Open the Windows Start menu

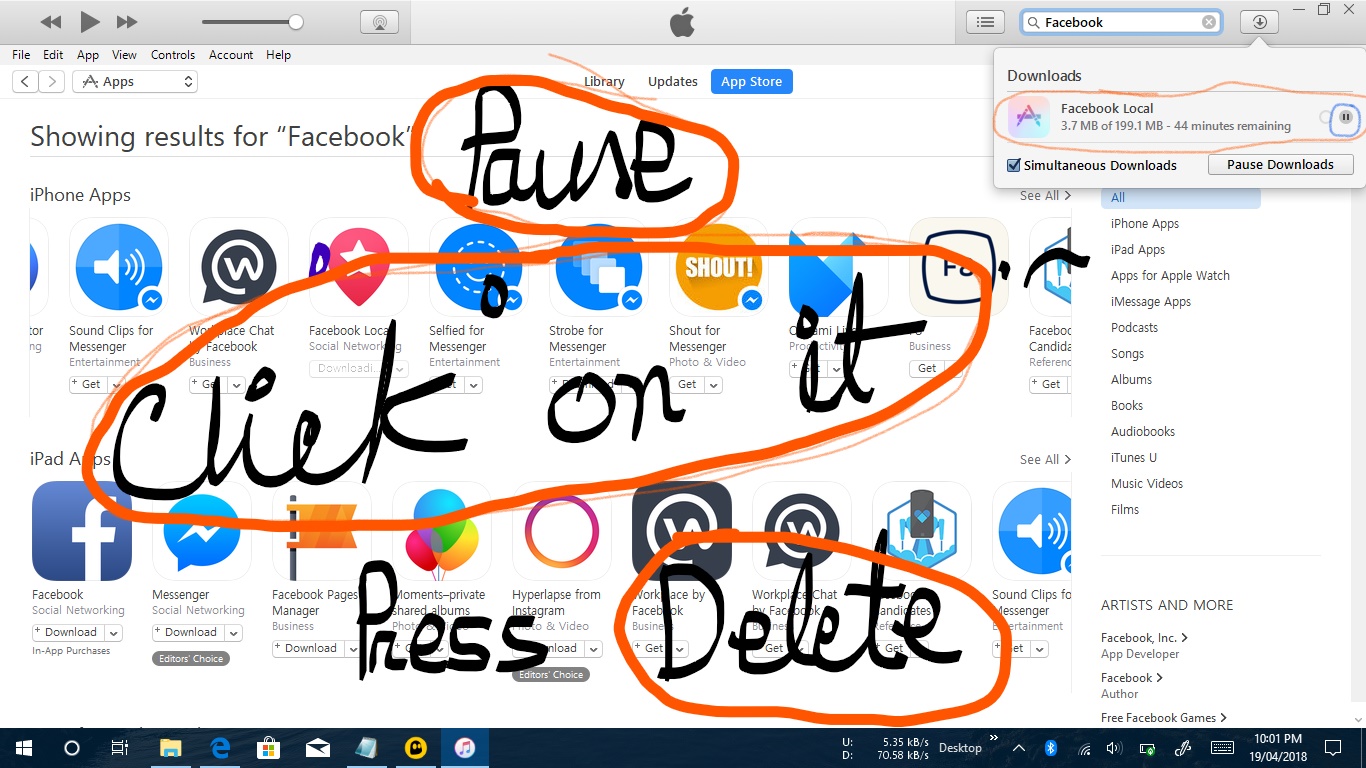[24, 747]
